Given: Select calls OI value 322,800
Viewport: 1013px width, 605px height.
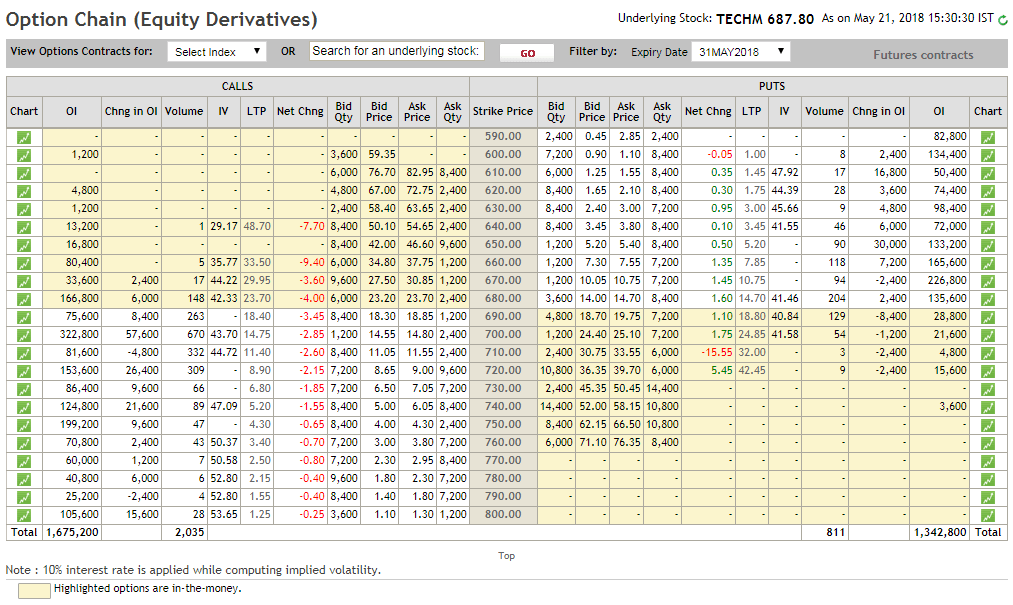Looking at the screenshot, I should 78,334.
